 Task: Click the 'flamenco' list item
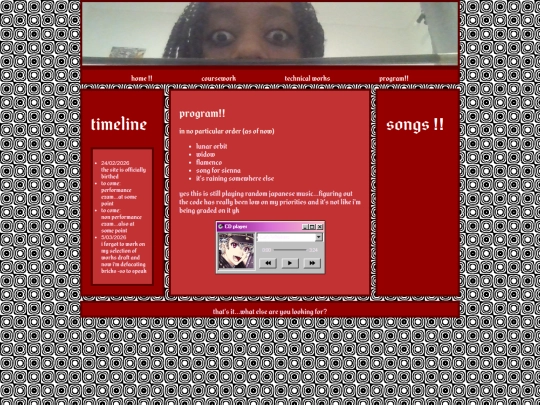coord(209,162)
